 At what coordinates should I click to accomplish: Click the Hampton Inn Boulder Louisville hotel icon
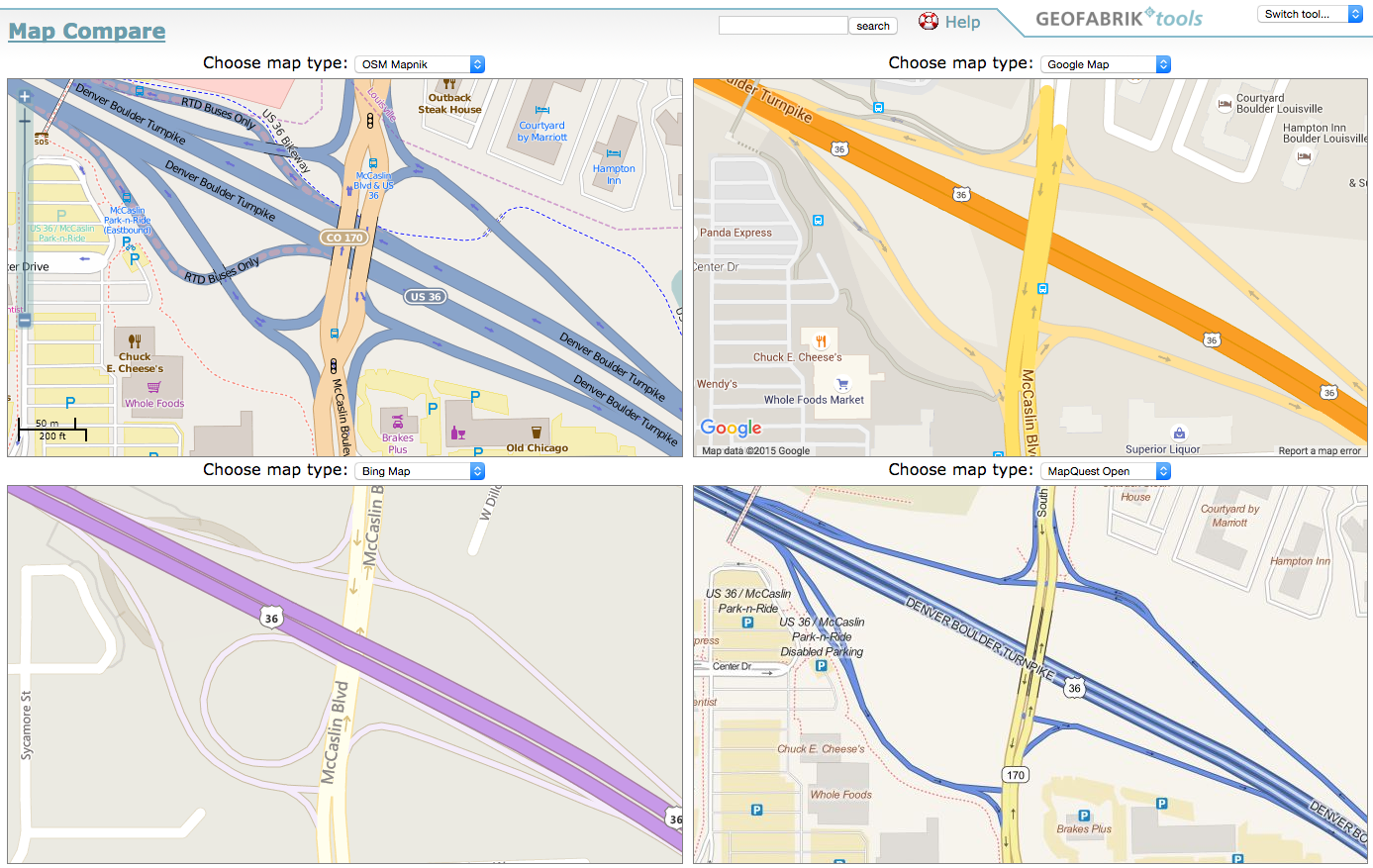tap(1304, 156)
